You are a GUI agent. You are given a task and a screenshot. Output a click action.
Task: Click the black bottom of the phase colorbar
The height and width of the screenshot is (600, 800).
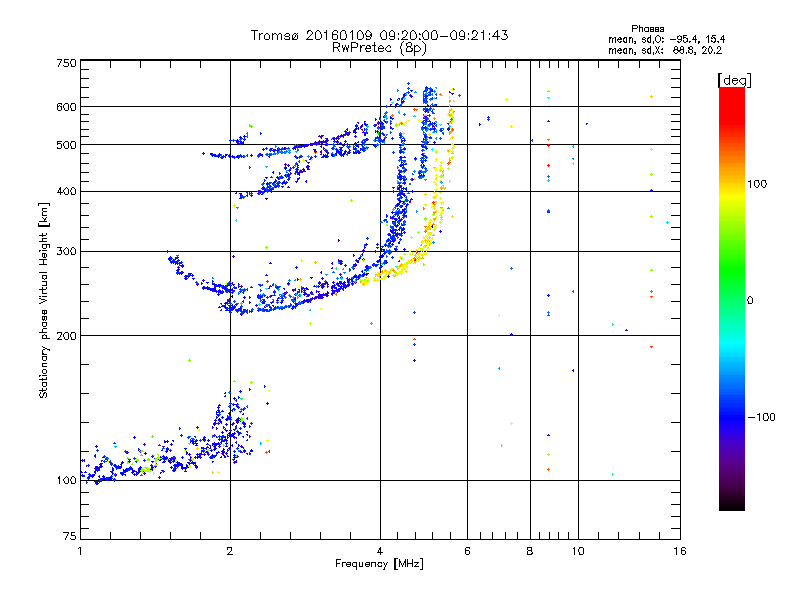tap(732, 503)
